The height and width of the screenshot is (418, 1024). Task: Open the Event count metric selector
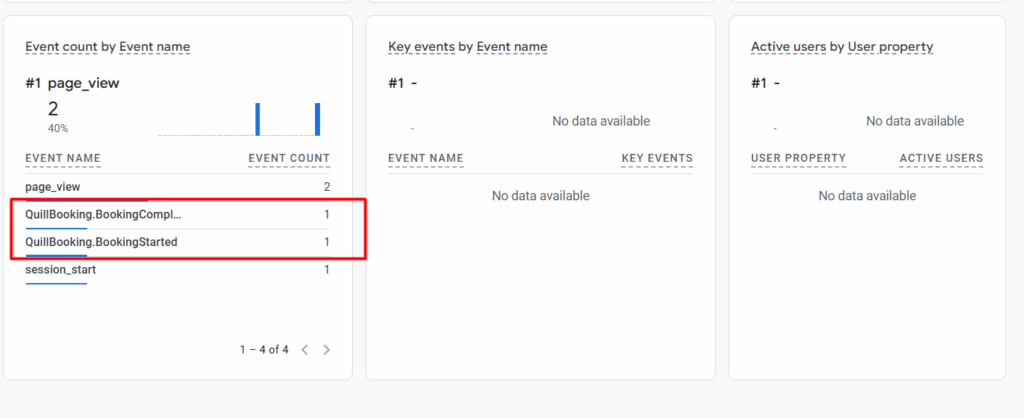coord(62,47)
